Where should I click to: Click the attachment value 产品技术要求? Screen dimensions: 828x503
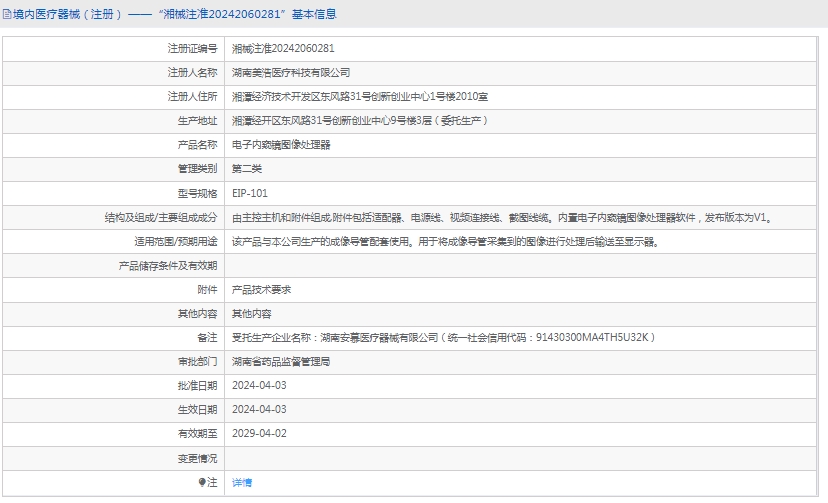(x=262, y=289)
